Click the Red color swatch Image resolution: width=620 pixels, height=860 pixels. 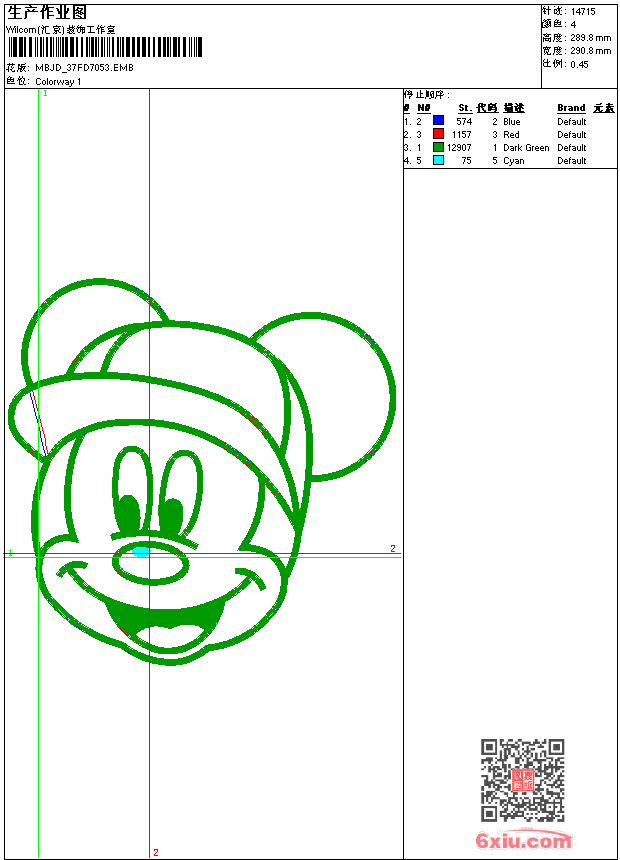(x=438, y=133)
